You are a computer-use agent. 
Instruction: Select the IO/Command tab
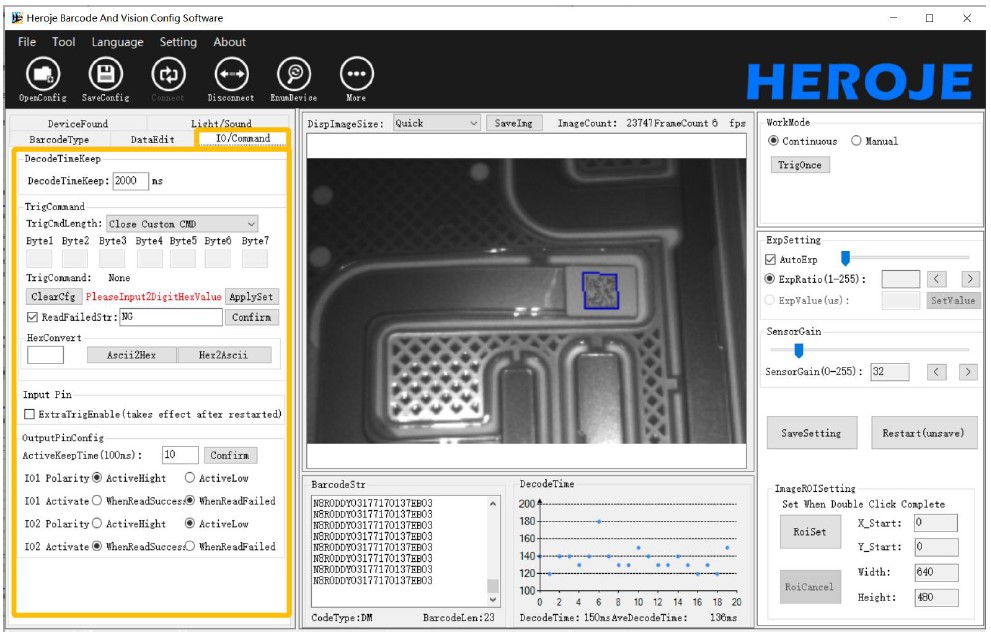[243, 138]
